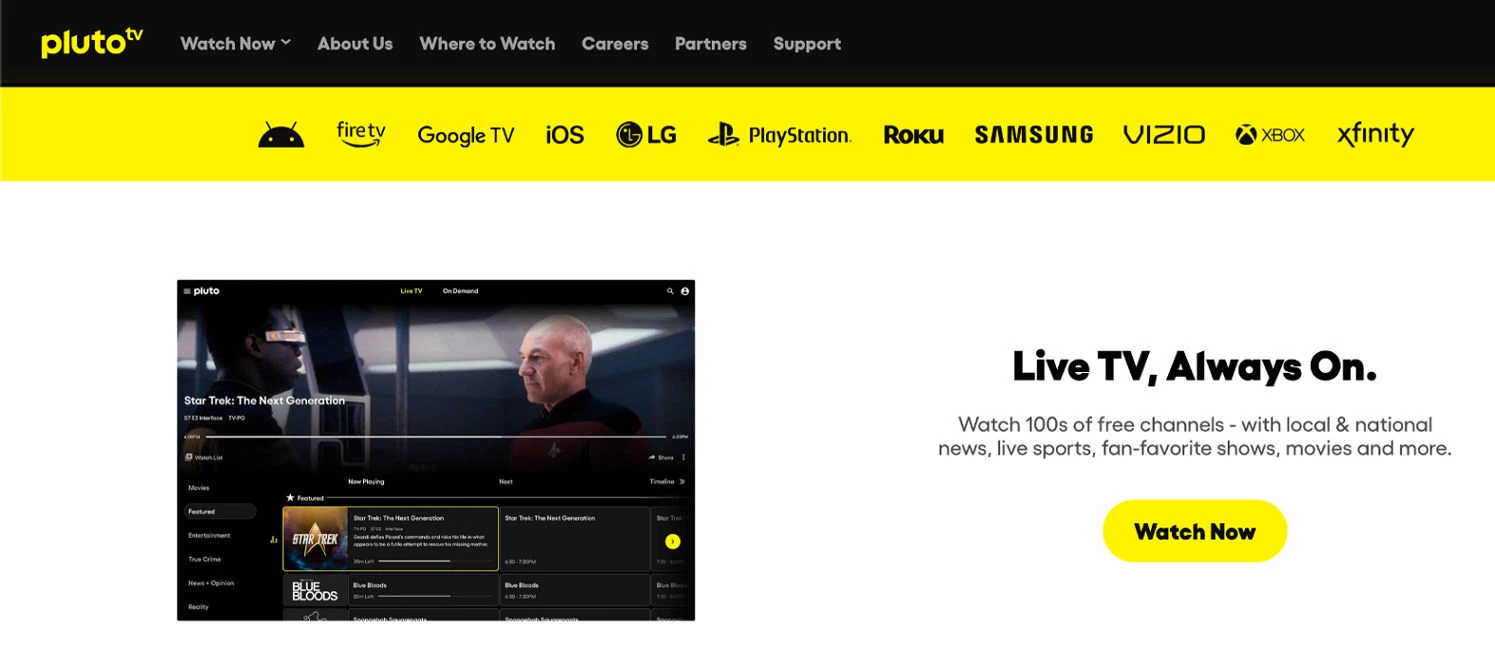This screenshot has height=667, width=1495.
Task: Click the hamburger menu icon in Pluto preview
Action: point(187,291)
